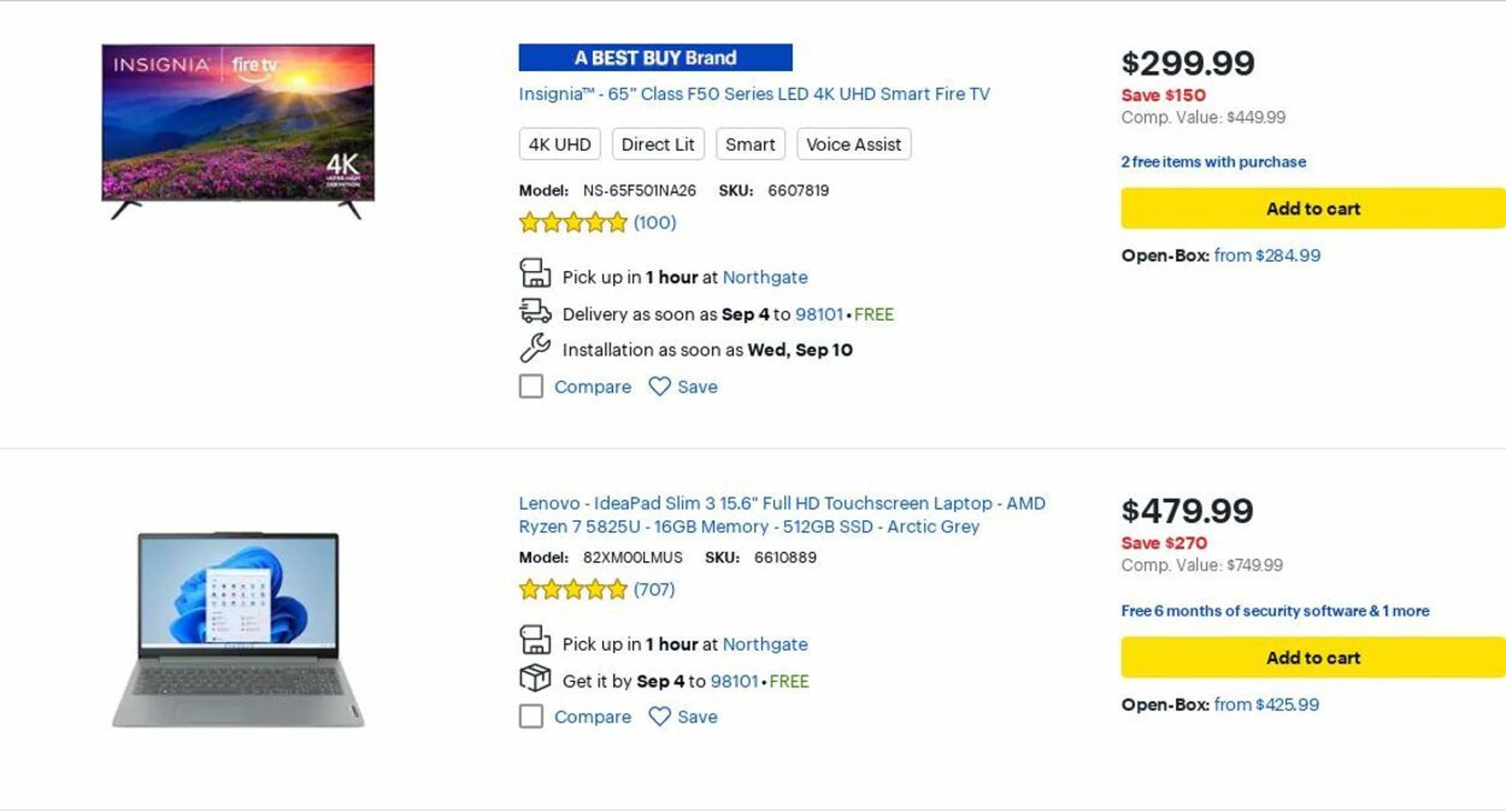Screen dimensions: 1506x812
Task: Select the 4K UHD feature tag
Action: click(x=560, y=145)
